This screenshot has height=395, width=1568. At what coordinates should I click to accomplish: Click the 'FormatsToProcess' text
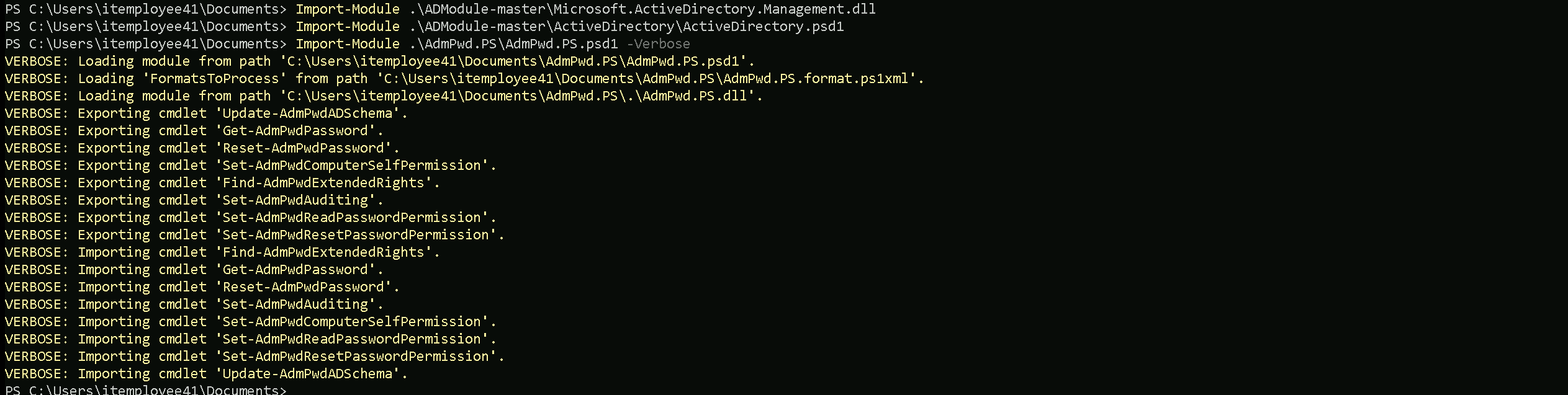(x=215, y=79)
